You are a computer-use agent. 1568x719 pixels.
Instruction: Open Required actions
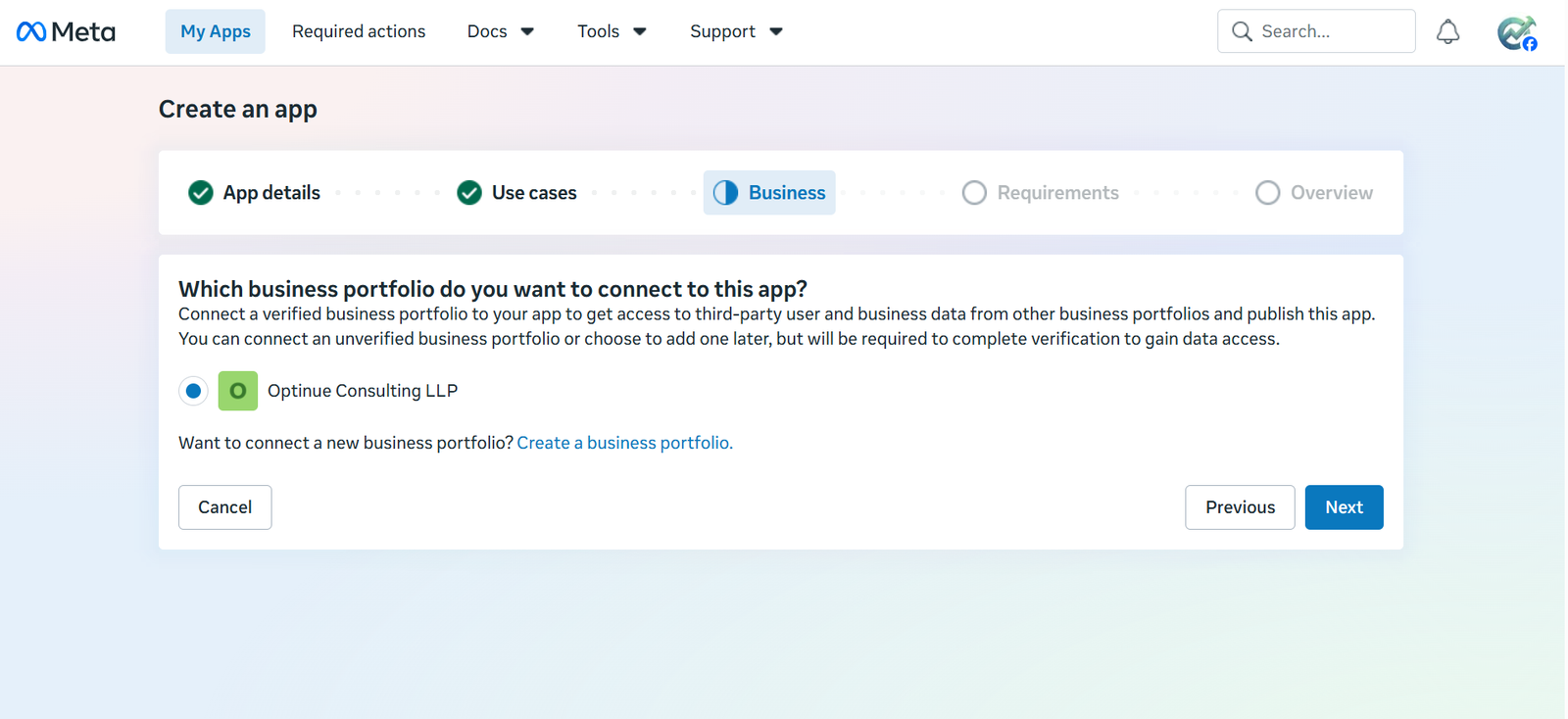[359, 31]
